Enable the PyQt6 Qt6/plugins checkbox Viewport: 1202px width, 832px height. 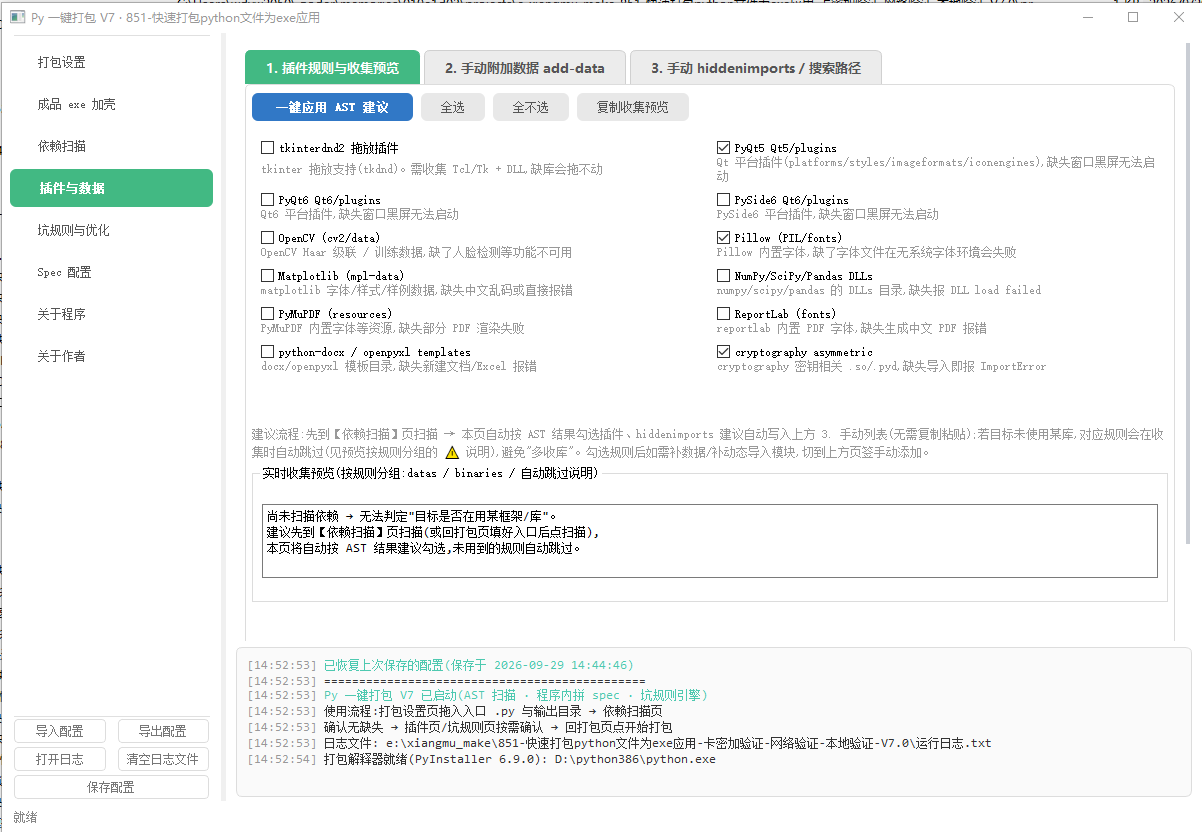267,200
